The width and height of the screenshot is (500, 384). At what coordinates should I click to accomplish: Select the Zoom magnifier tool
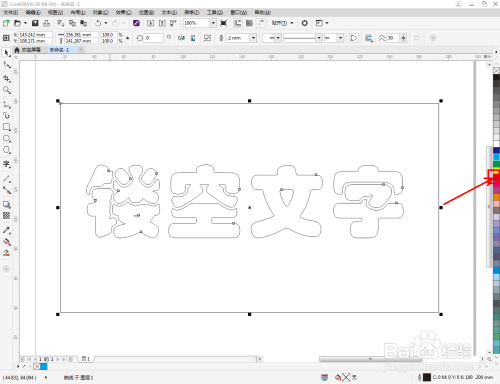pos(6,90)
